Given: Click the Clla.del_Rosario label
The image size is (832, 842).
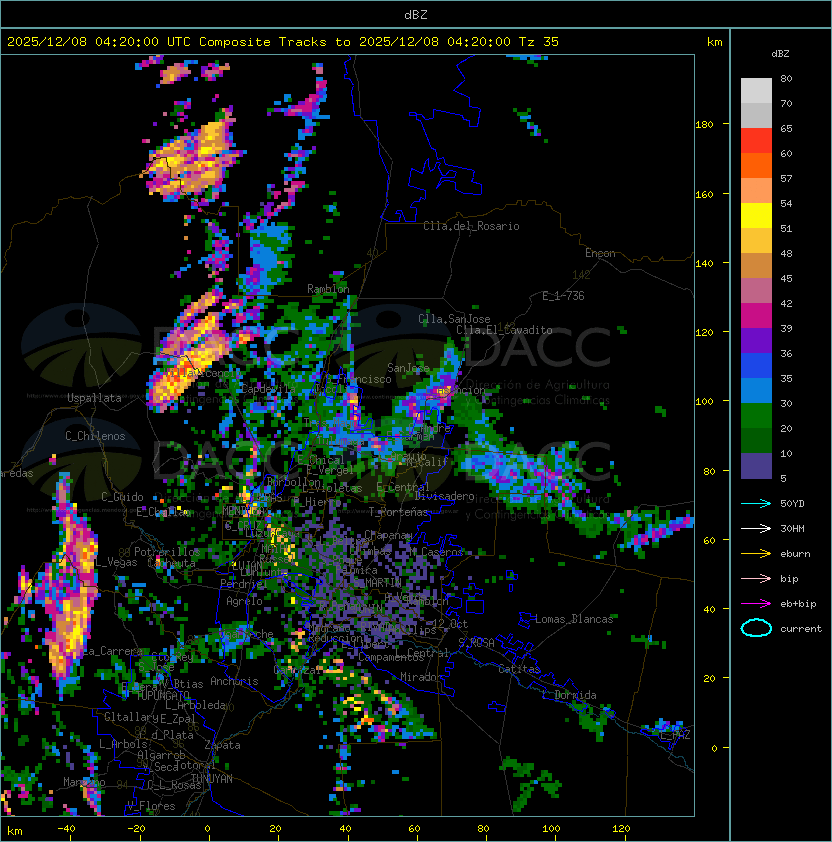Looking at the screenshot, I should click(471, 226).
